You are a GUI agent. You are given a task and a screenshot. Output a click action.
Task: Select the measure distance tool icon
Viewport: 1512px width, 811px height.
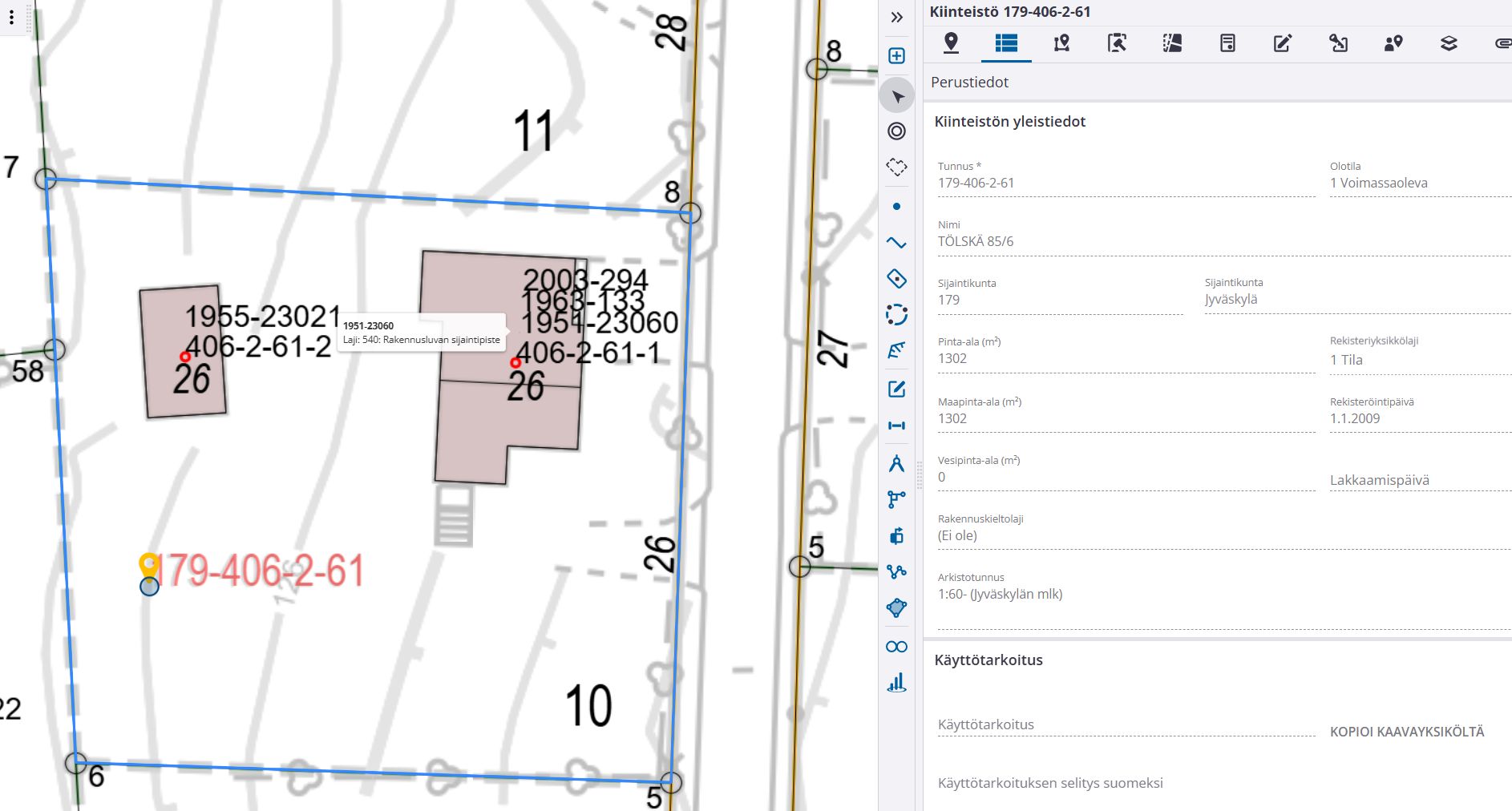tap(896, 426)
